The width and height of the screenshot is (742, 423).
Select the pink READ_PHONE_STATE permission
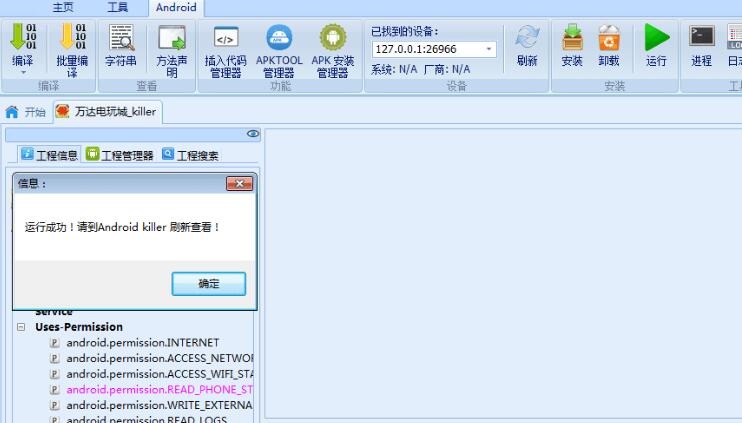click(160, 389)
